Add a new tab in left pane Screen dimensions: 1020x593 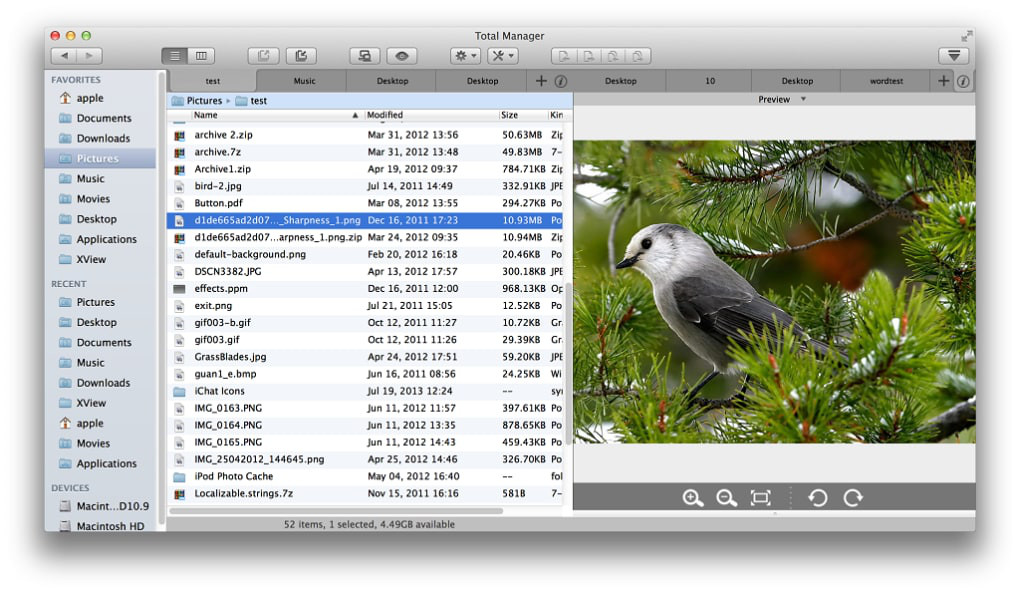pyautogui.click(x=541, y=81)
